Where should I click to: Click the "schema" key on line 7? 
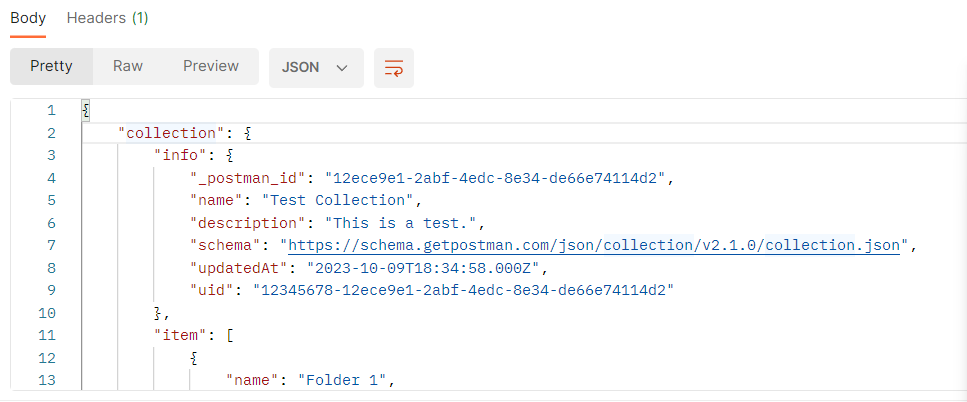(x=226, y=245)
